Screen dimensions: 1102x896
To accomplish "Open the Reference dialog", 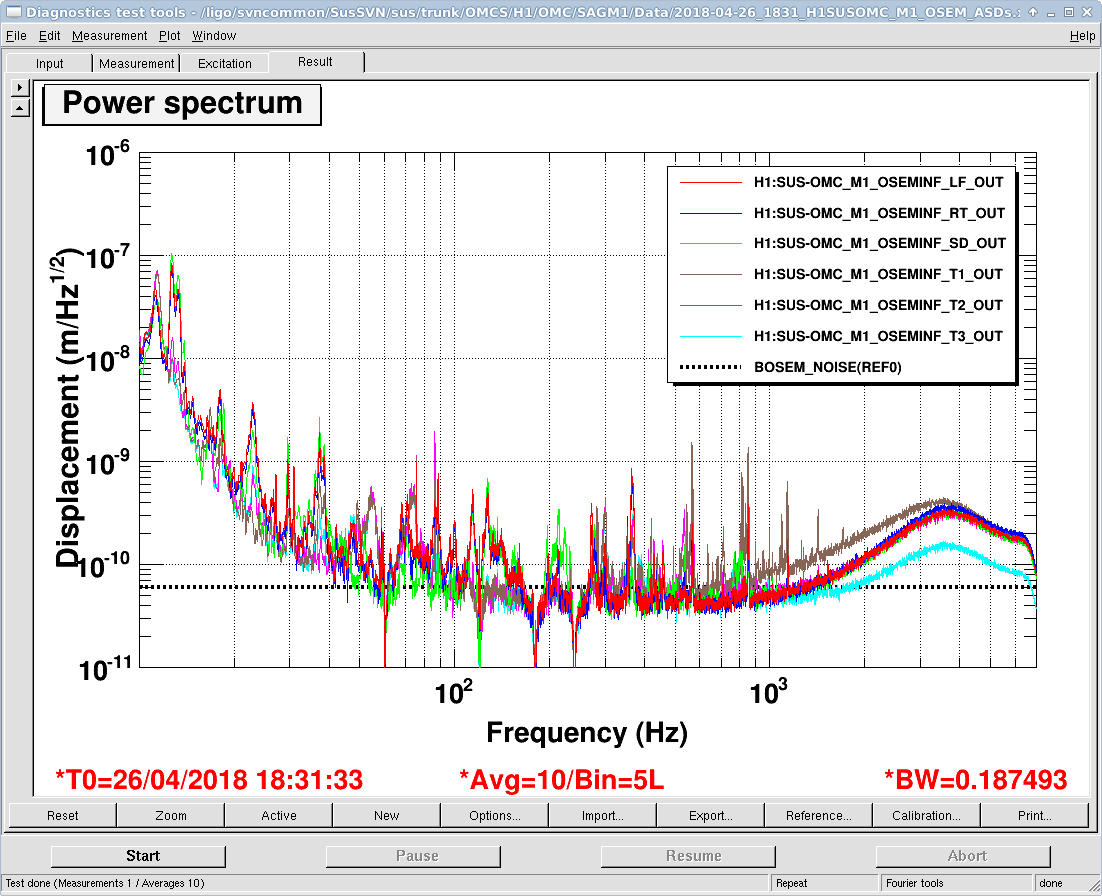I will [x=819, y=815].
